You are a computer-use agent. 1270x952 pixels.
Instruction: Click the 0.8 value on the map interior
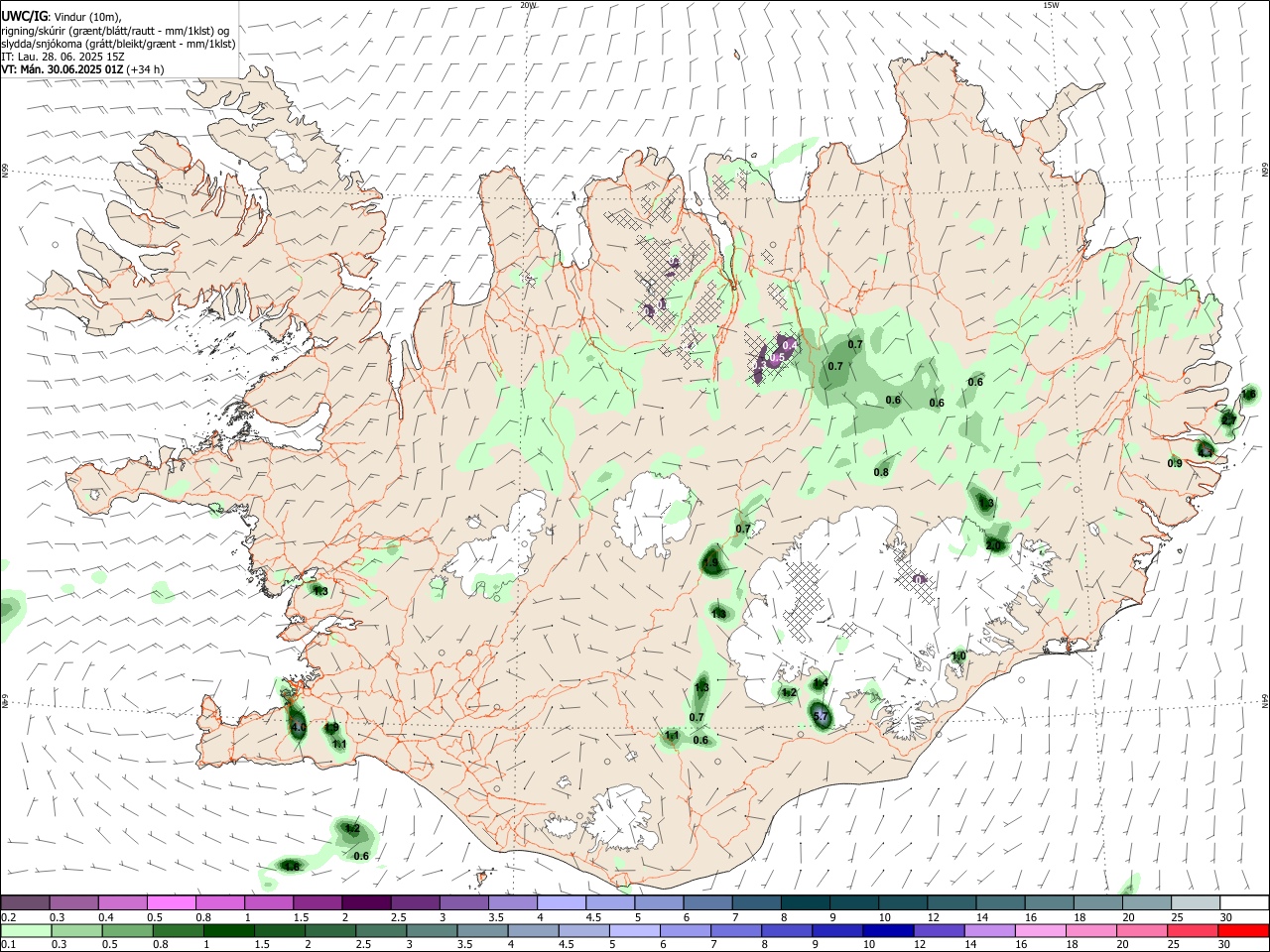[881, 472]
